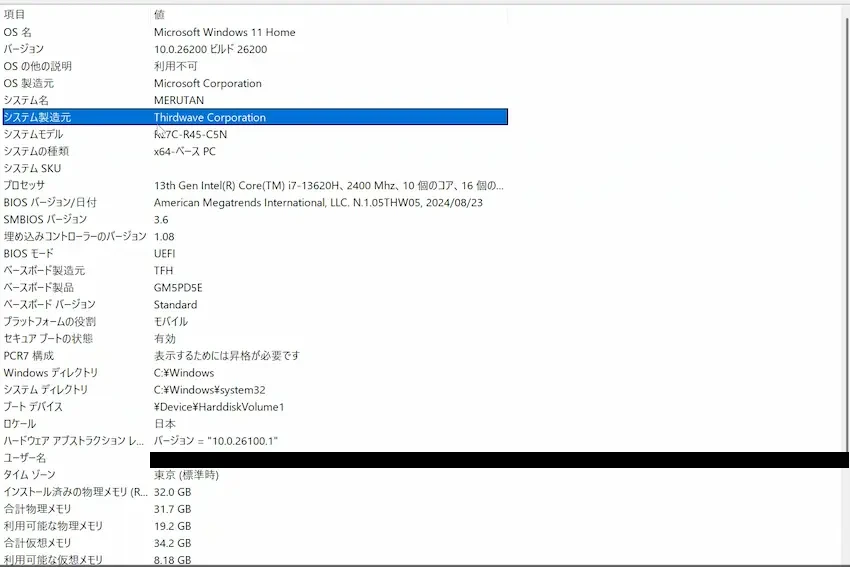Select the PCR7 構成 row

coord(255,356)
